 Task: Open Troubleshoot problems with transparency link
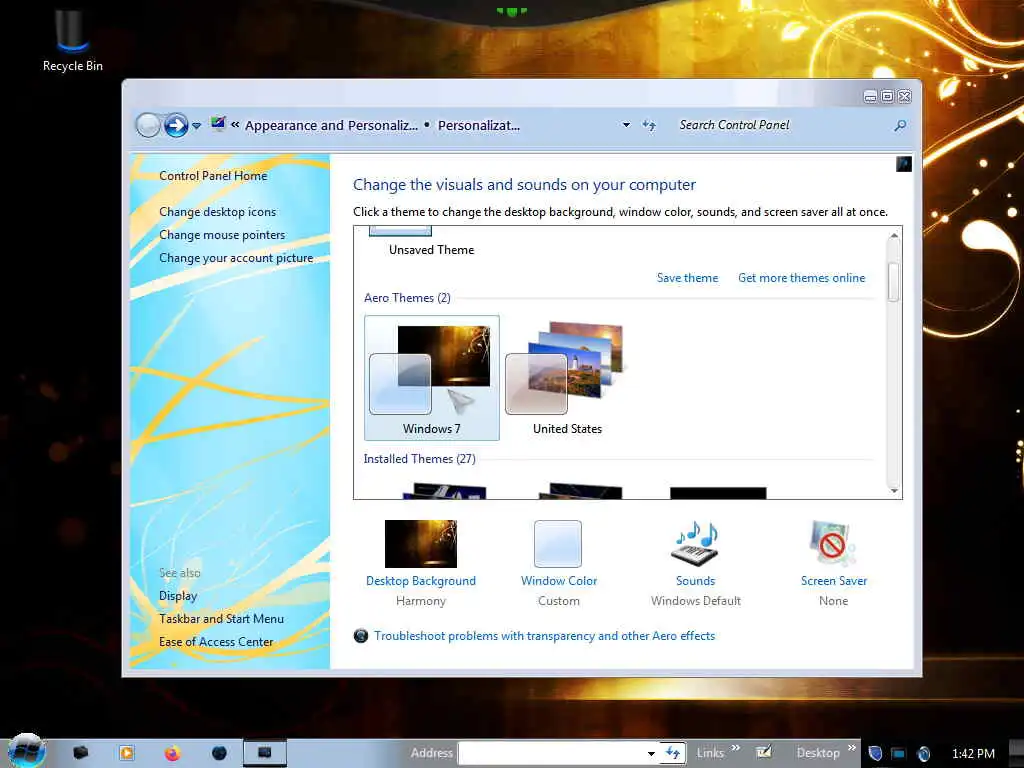[x=545, y=635]
